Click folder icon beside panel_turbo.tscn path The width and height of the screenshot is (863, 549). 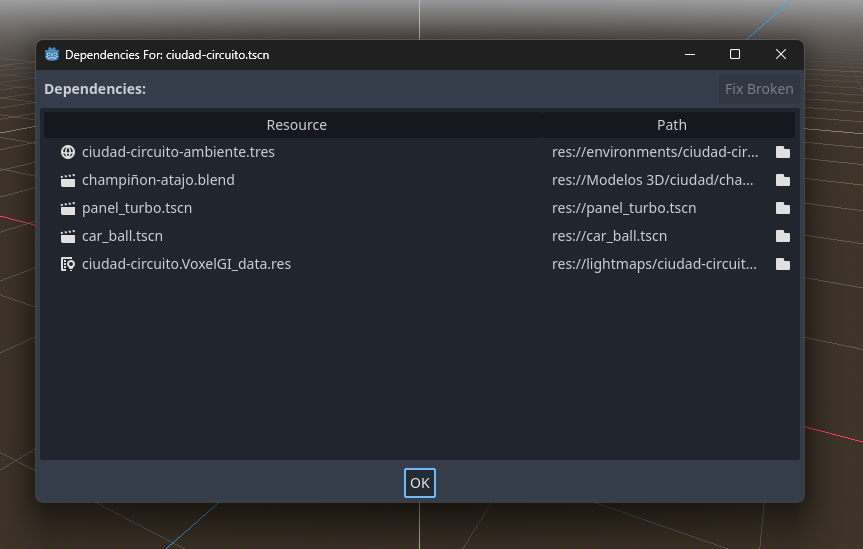(783, 208)
